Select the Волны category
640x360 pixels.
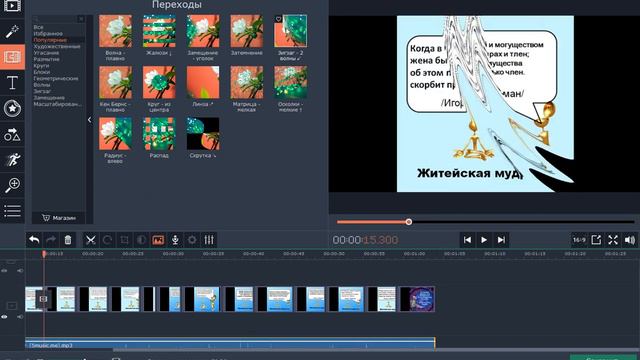[42, 85]
